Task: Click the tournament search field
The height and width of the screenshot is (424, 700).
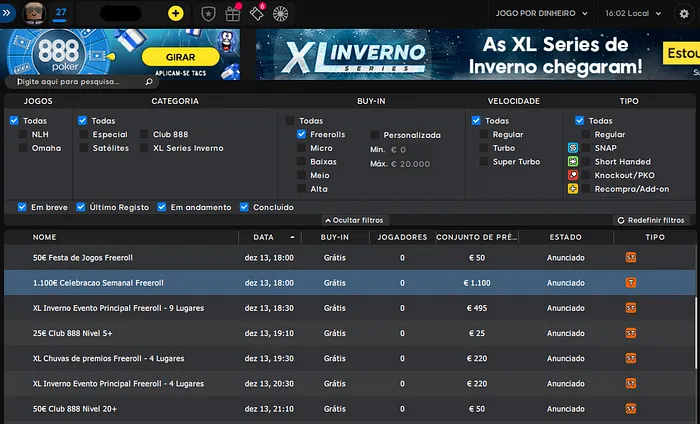Action: coord(80,82)
